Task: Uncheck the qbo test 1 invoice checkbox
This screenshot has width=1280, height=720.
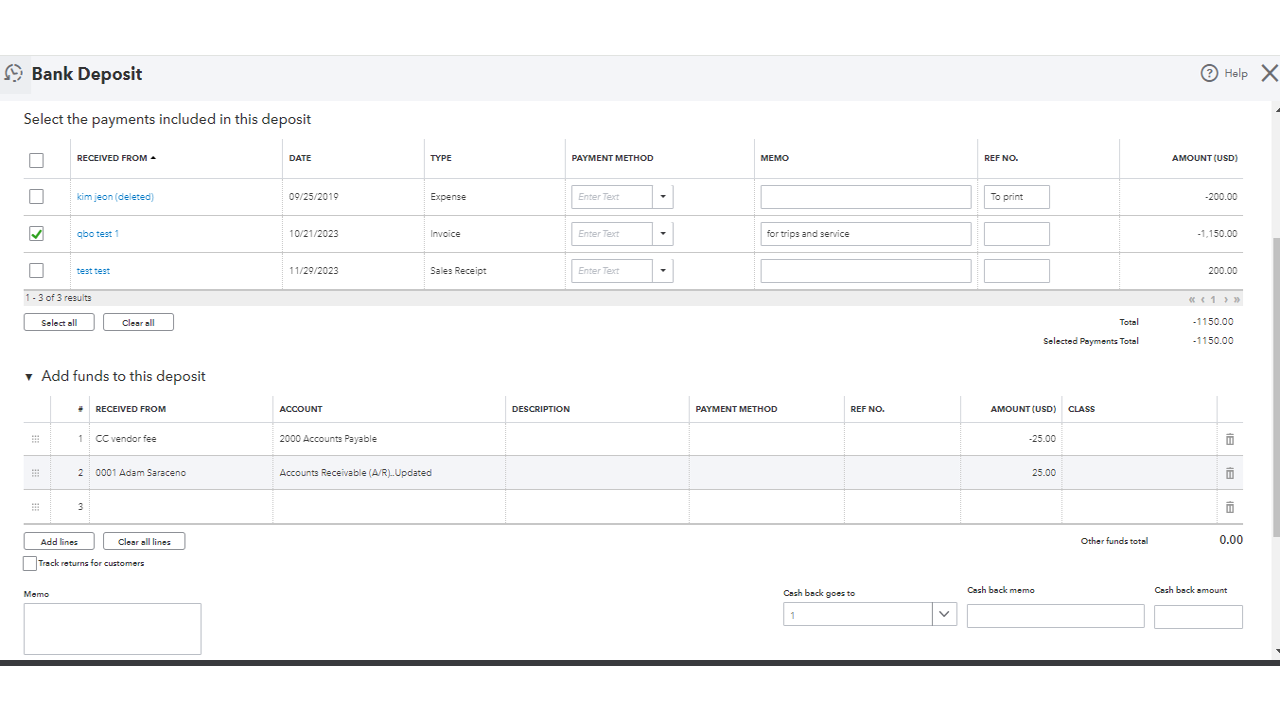Action: [37, 234]
